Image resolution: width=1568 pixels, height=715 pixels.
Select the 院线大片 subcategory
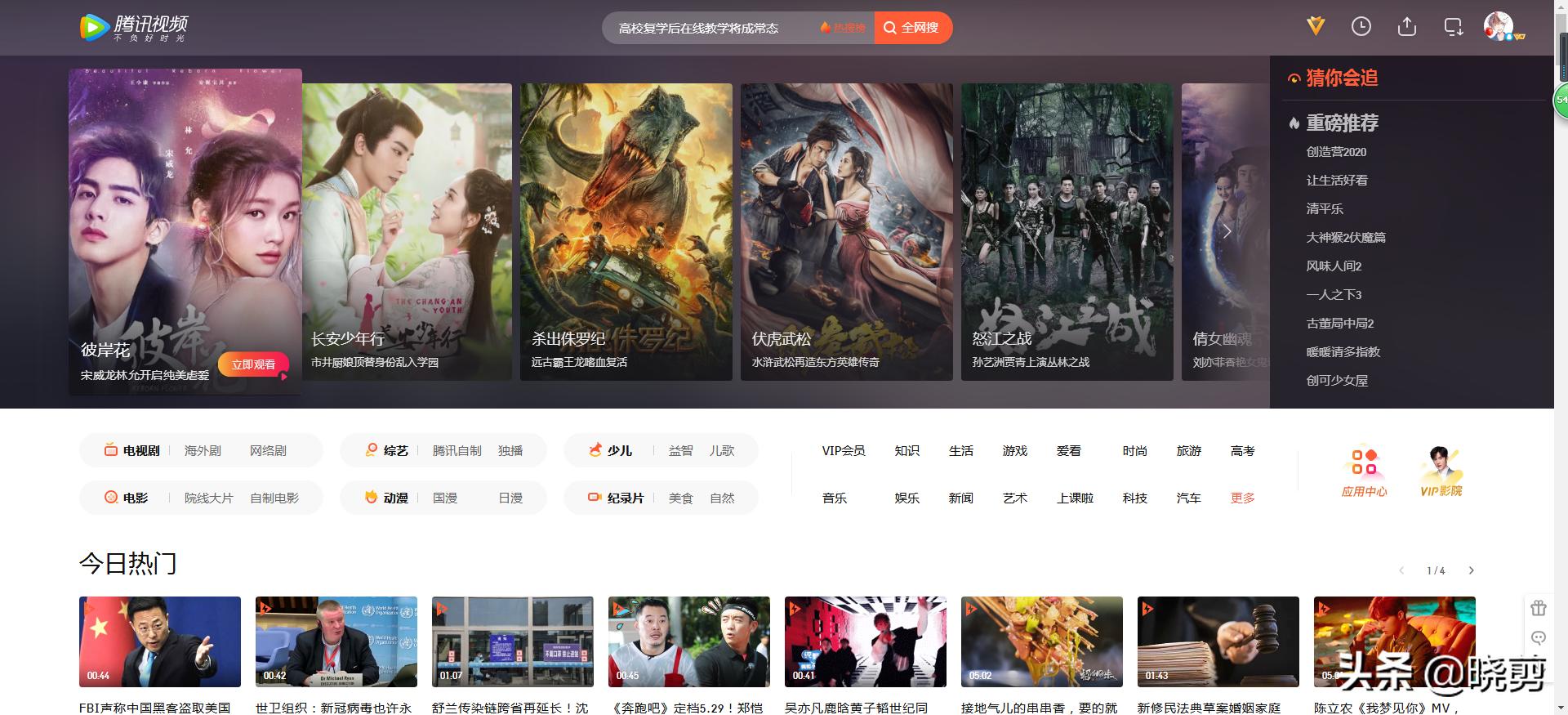click(x=209, y=498)
